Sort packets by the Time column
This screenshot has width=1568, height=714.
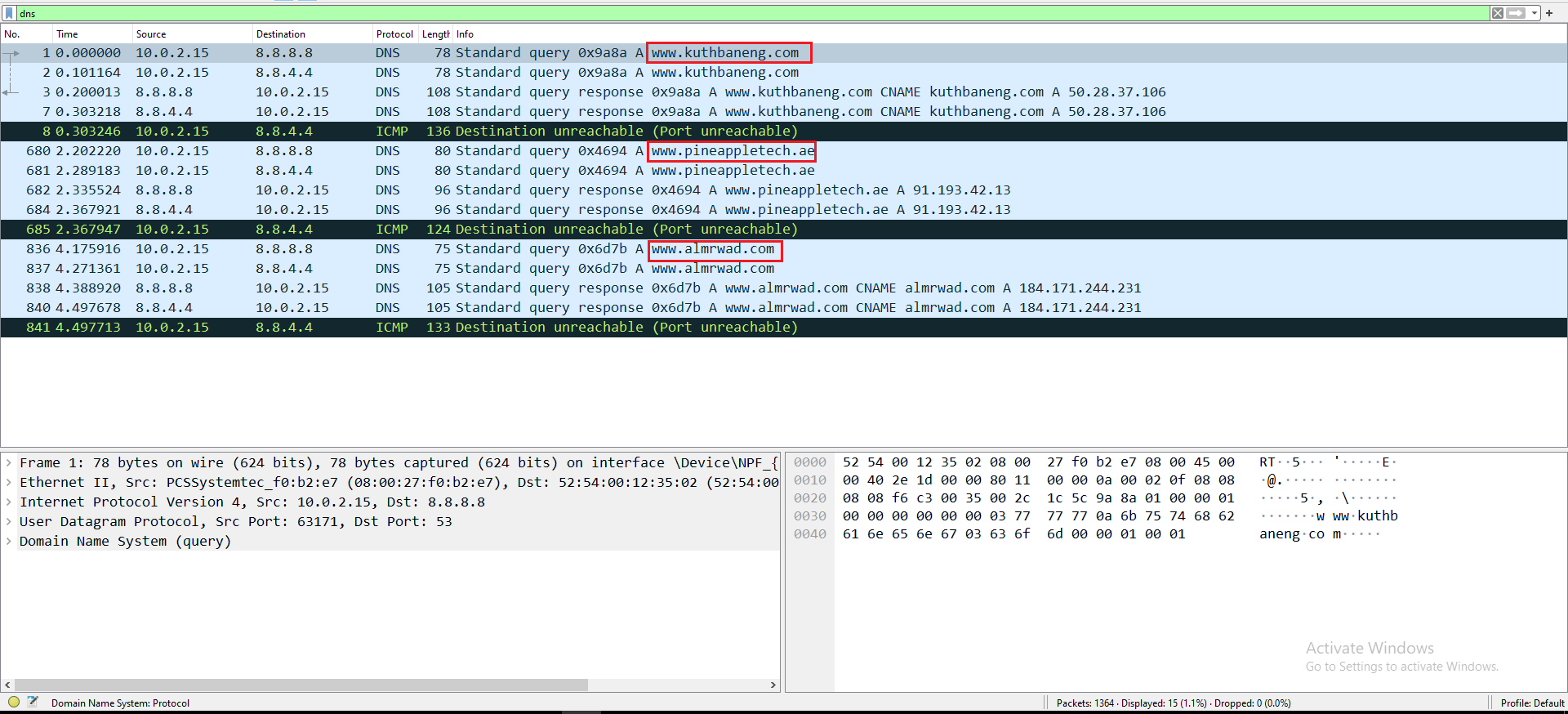pyautogui.click(x=92, y=34)
